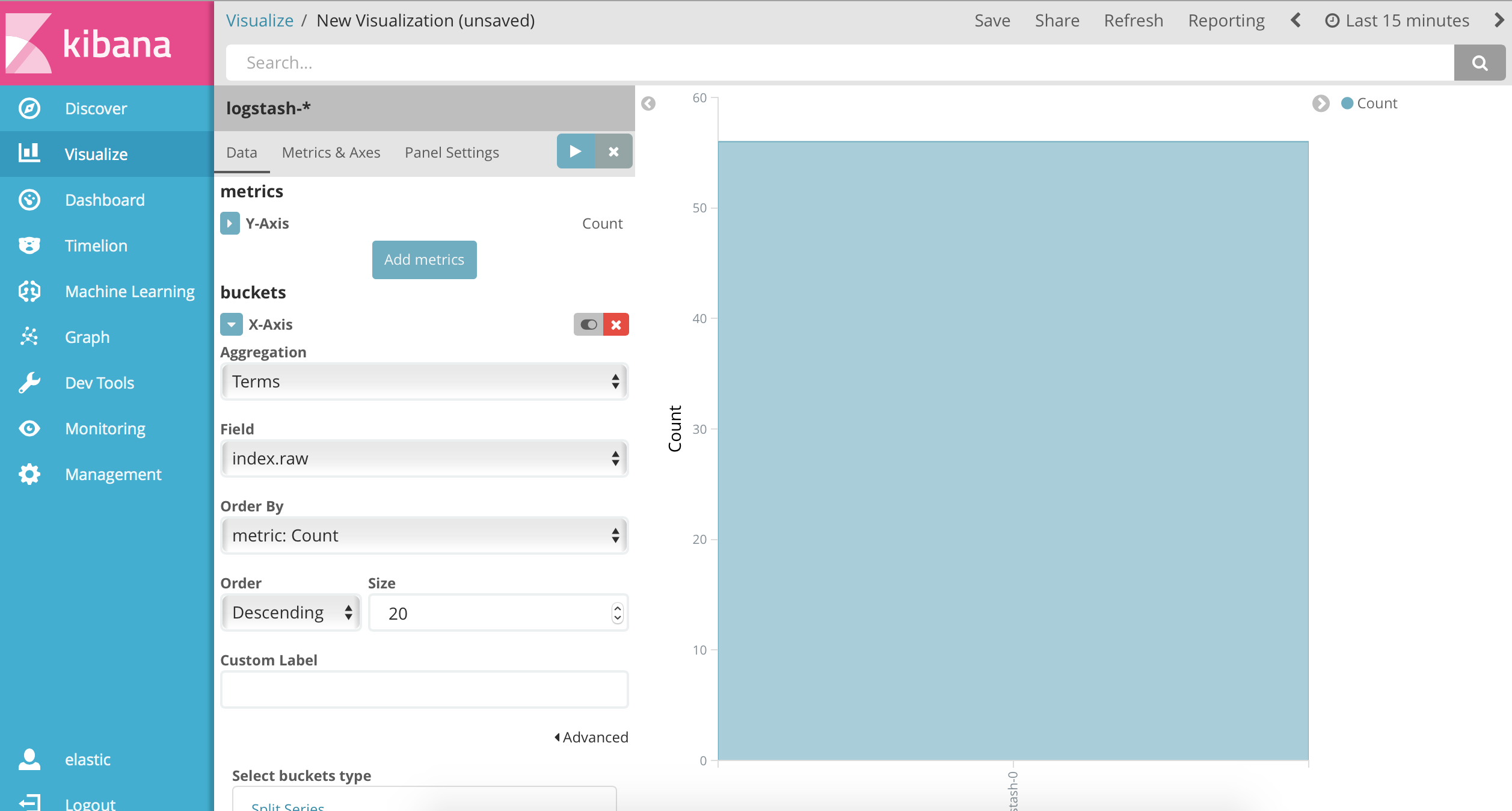The width and height of the screenshot is (1512, 811).
Task: Click the Count legend color dot
Action: pyautogui.click(x=1347, y=103)
